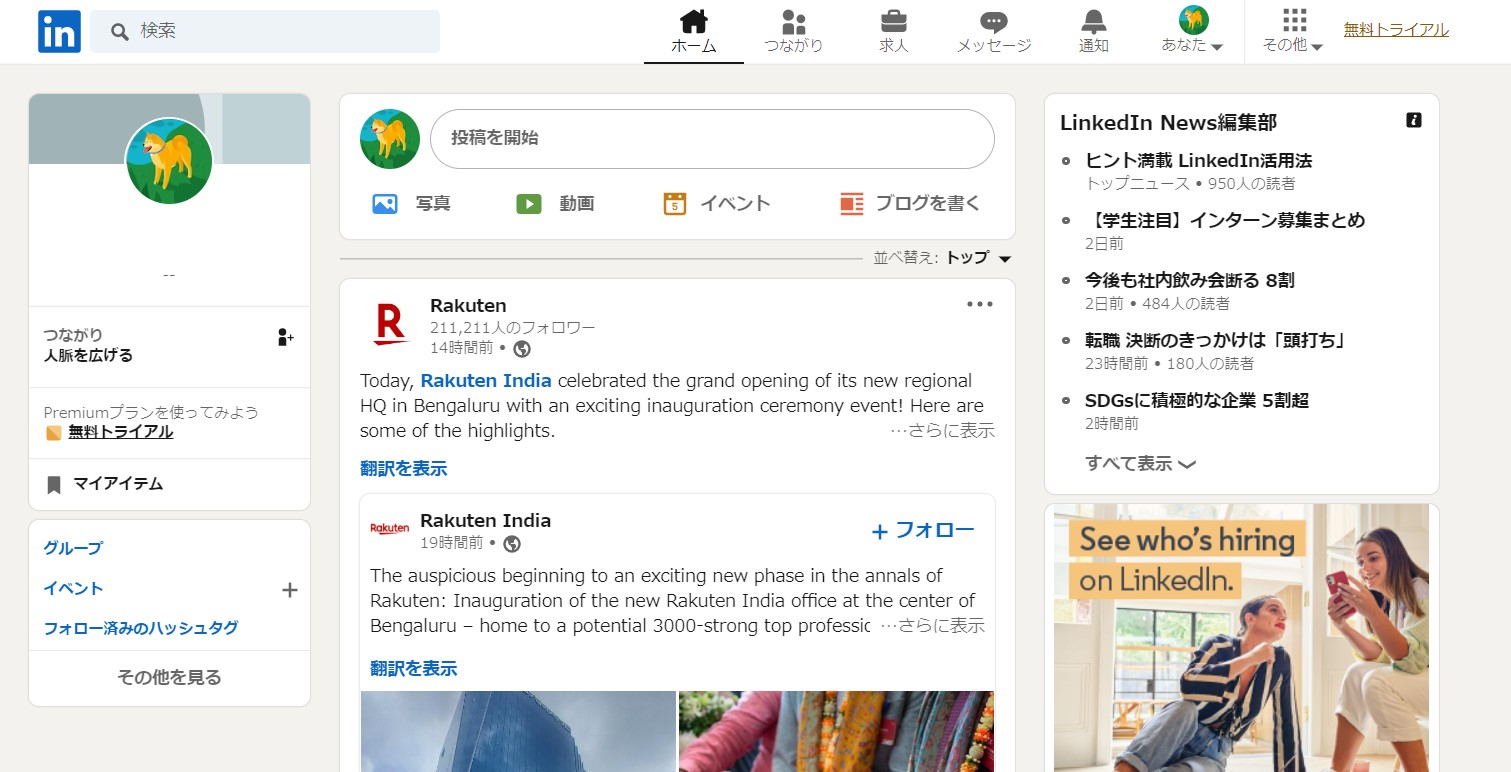The width and height of the screenshot is (1511, 772).
Task: Click 翻訳を表示 under Rakuten post
Action: click(x=403, y=468)
